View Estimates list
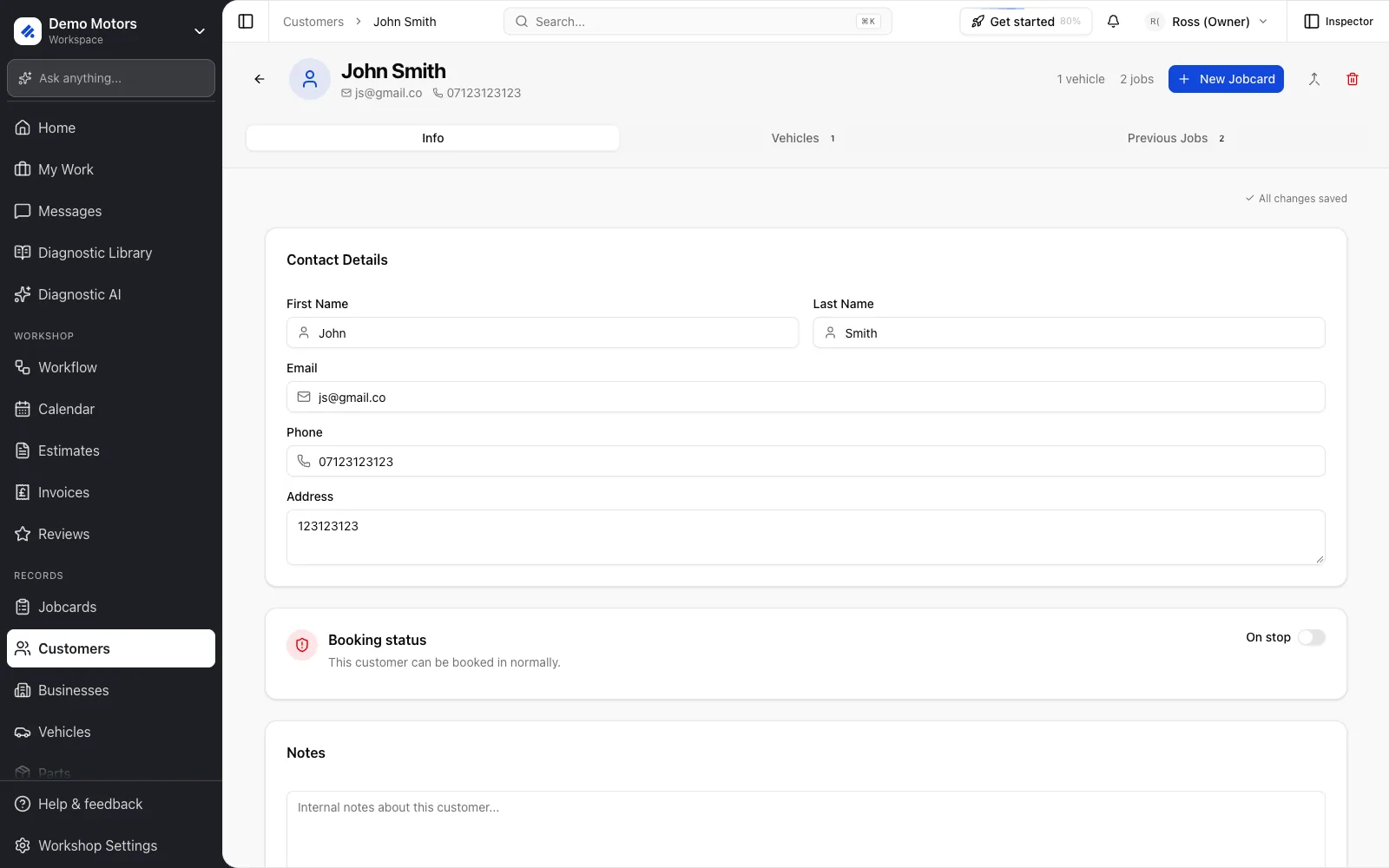Screen dimensions: 1389x868 pos(111,450)
